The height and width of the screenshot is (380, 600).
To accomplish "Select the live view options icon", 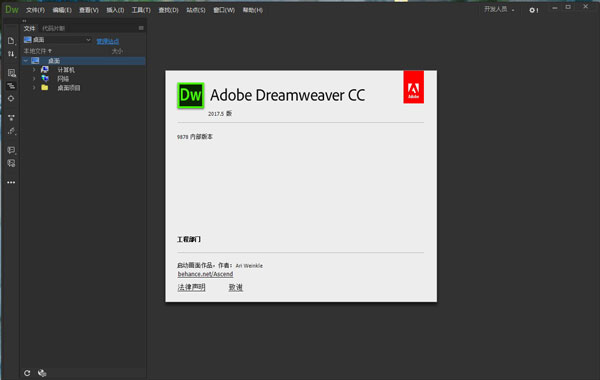I will point(11,73).
